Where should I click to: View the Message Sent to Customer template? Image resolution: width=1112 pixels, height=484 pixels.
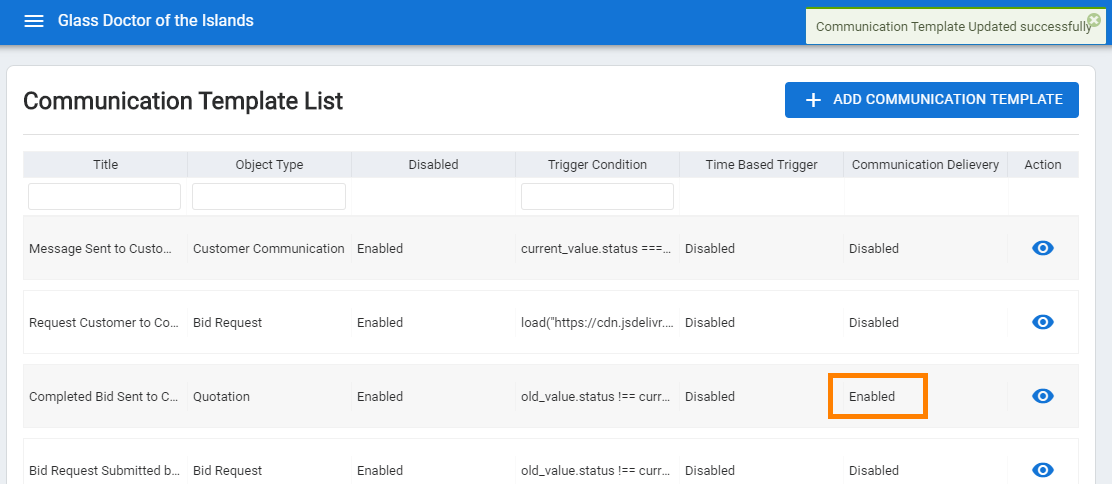click(x=1042, y=248)
